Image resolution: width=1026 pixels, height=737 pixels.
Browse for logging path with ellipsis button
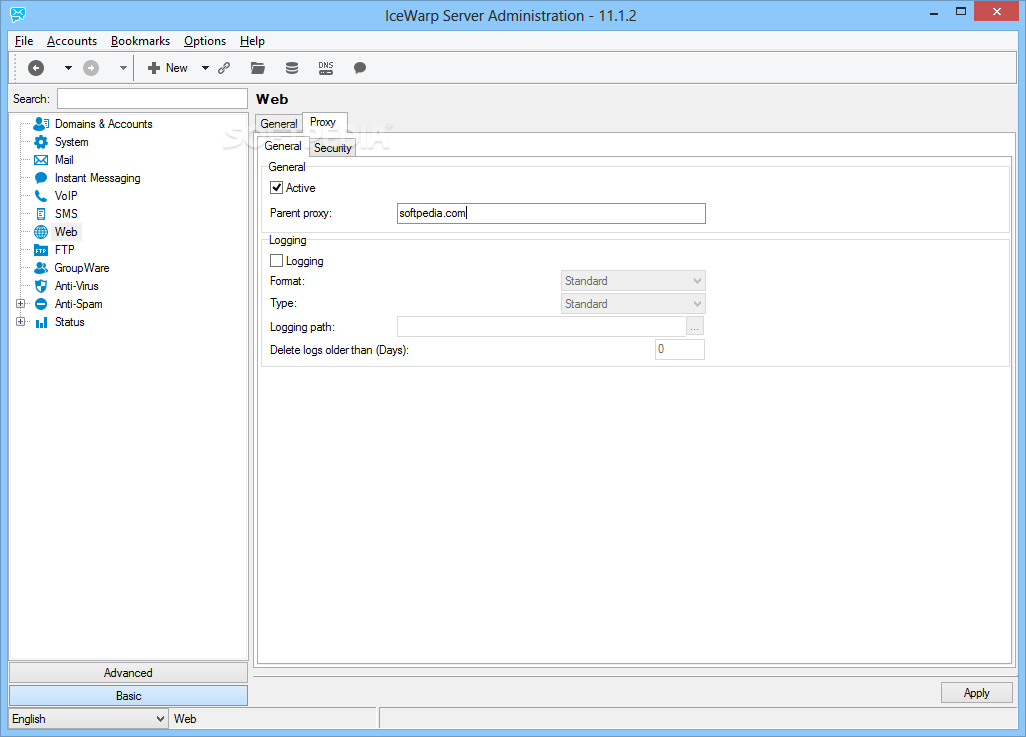point(695,326)
